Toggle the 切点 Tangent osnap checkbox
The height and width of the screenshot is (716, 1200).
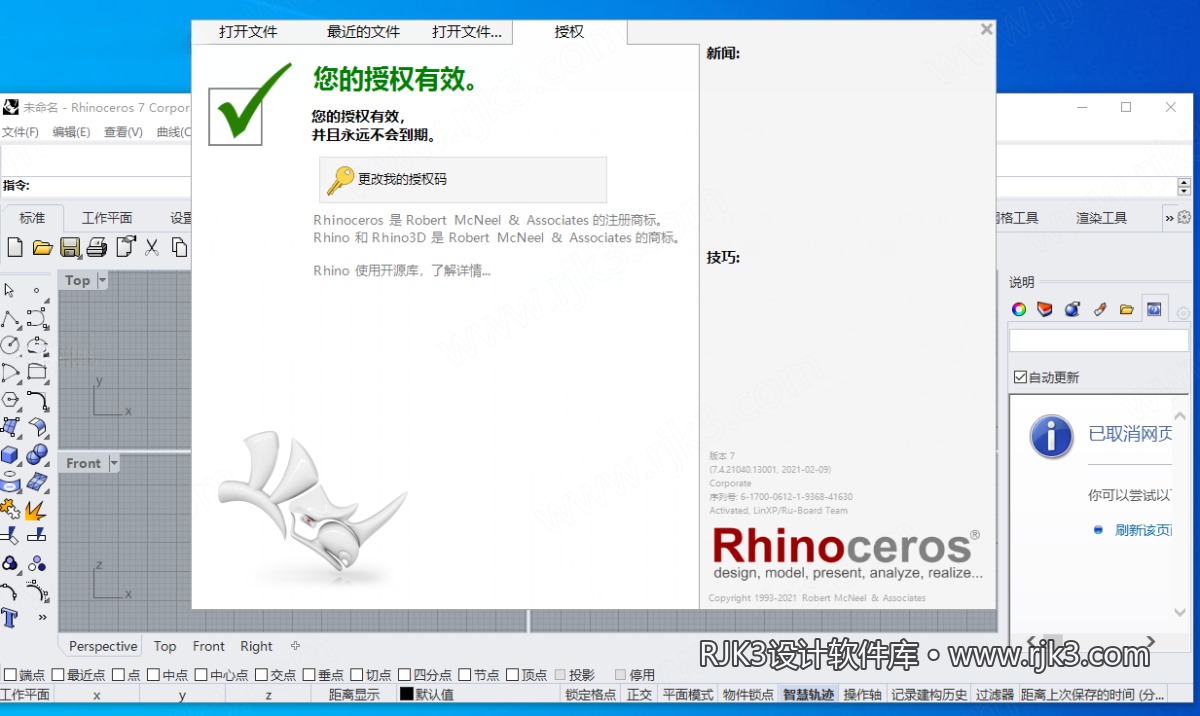[x=356, y=675]
